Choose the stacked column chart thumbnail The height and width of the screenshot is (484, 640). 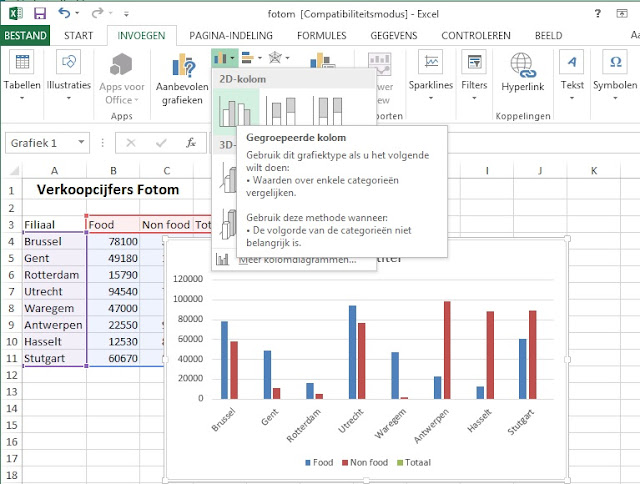coord(281,110)
